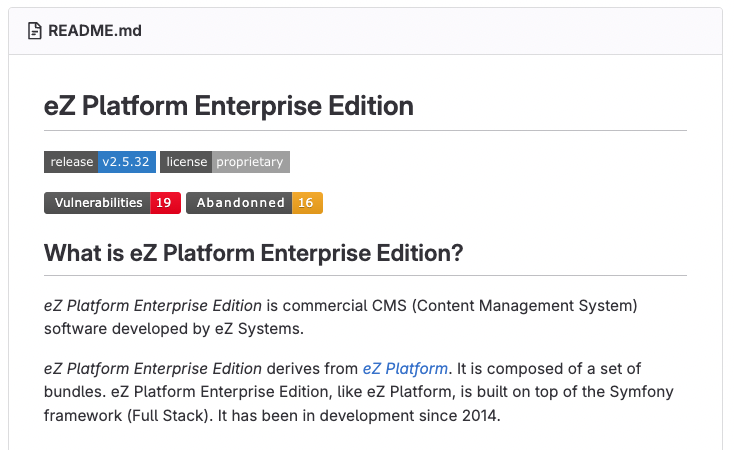Viewport: 734px width, 450px height.
Task: Click the gray proprietary badge value
Action: click(251, 161)
